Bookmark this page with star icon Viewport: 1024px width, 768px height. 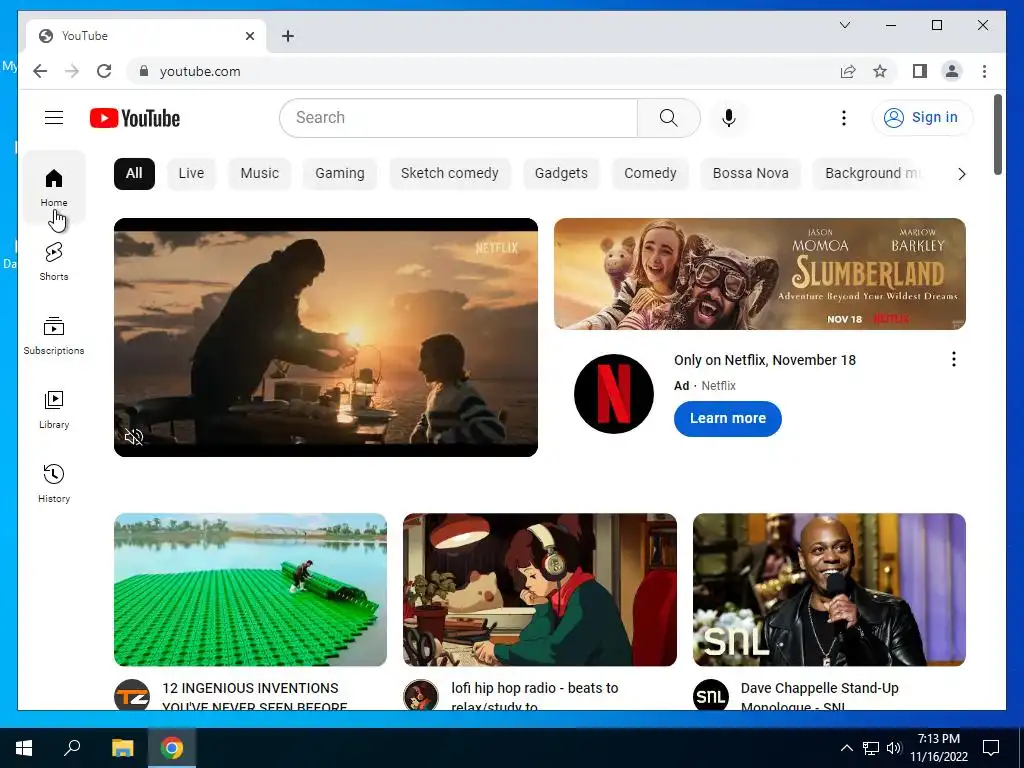tap(880, 71)
